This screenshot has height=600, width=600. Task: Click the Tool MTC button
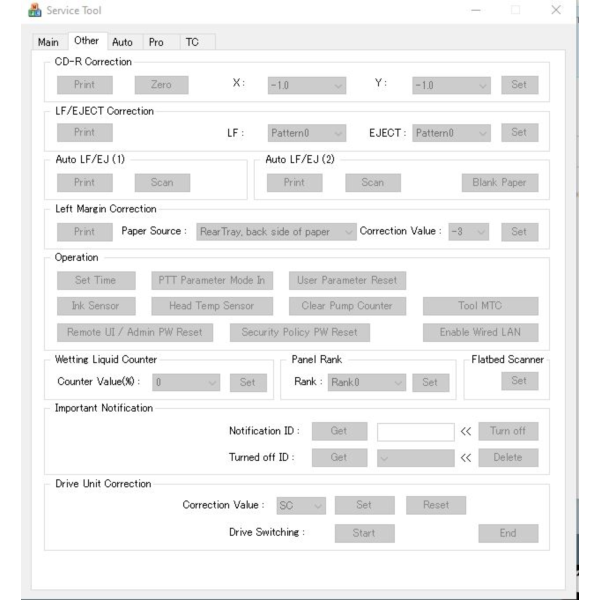pyautogui.click(x=480, y=306)
